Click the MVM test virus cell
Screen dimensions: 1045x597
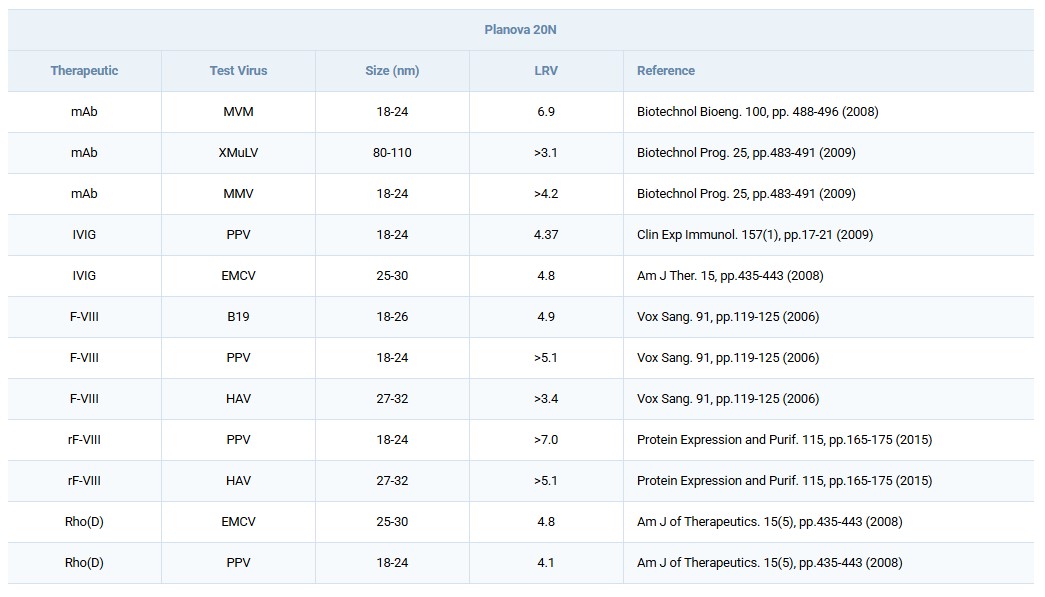point(238,112)
